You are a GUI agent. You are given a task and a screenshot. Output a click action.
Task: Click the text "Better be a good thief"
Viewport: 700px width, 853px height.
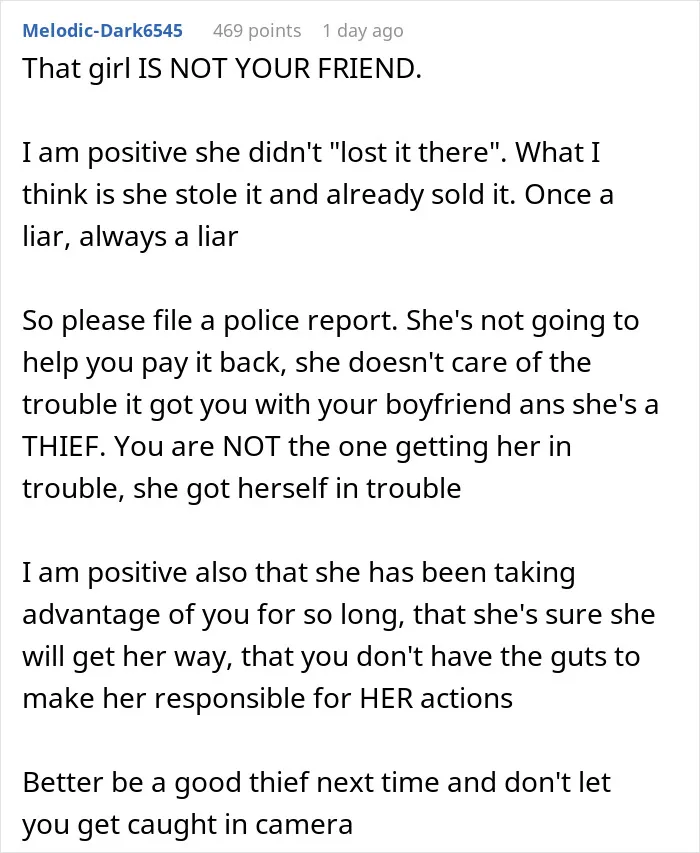click(166, 783)
